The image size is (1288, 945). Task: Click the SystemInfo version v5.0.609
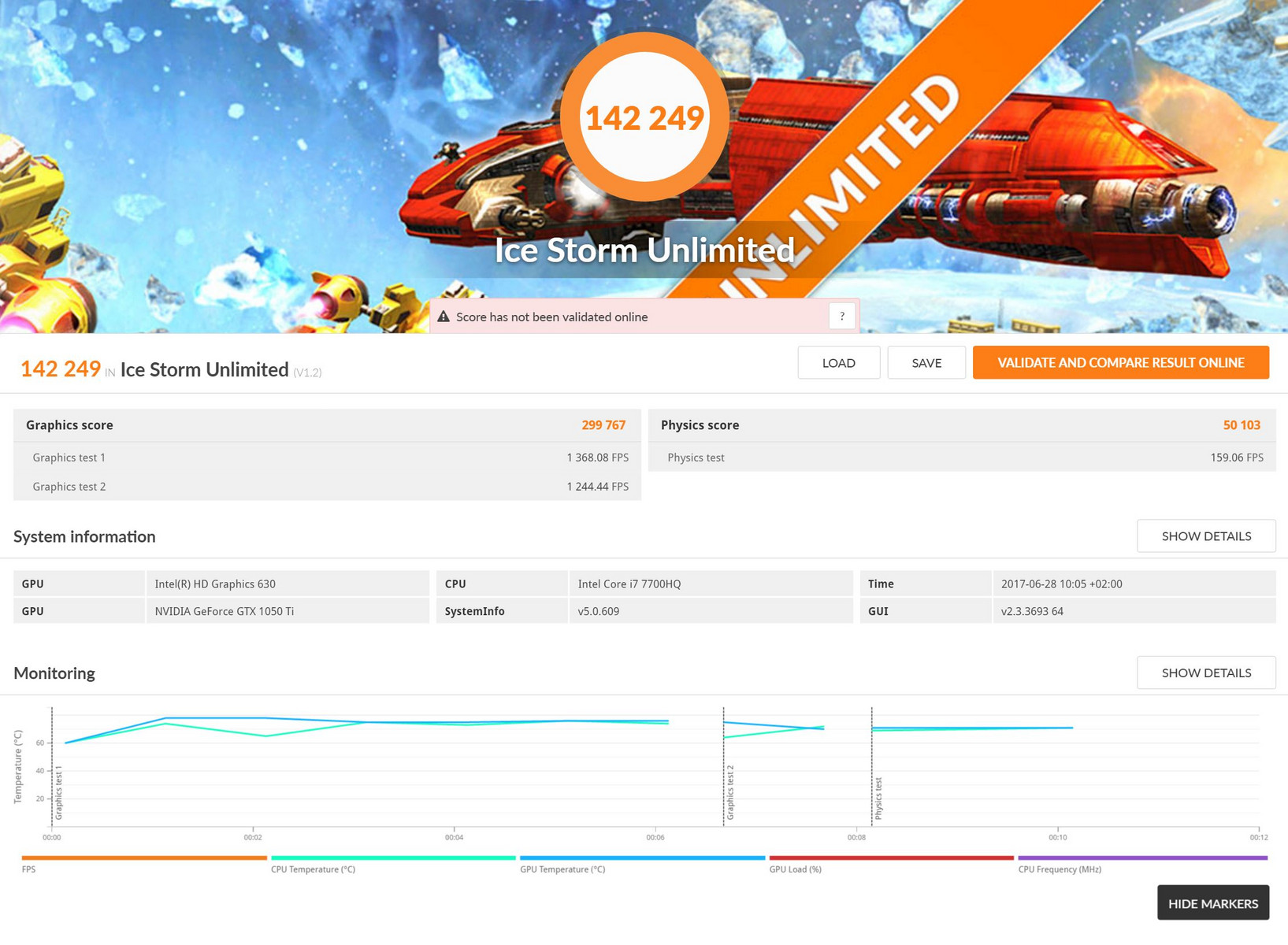711,611
